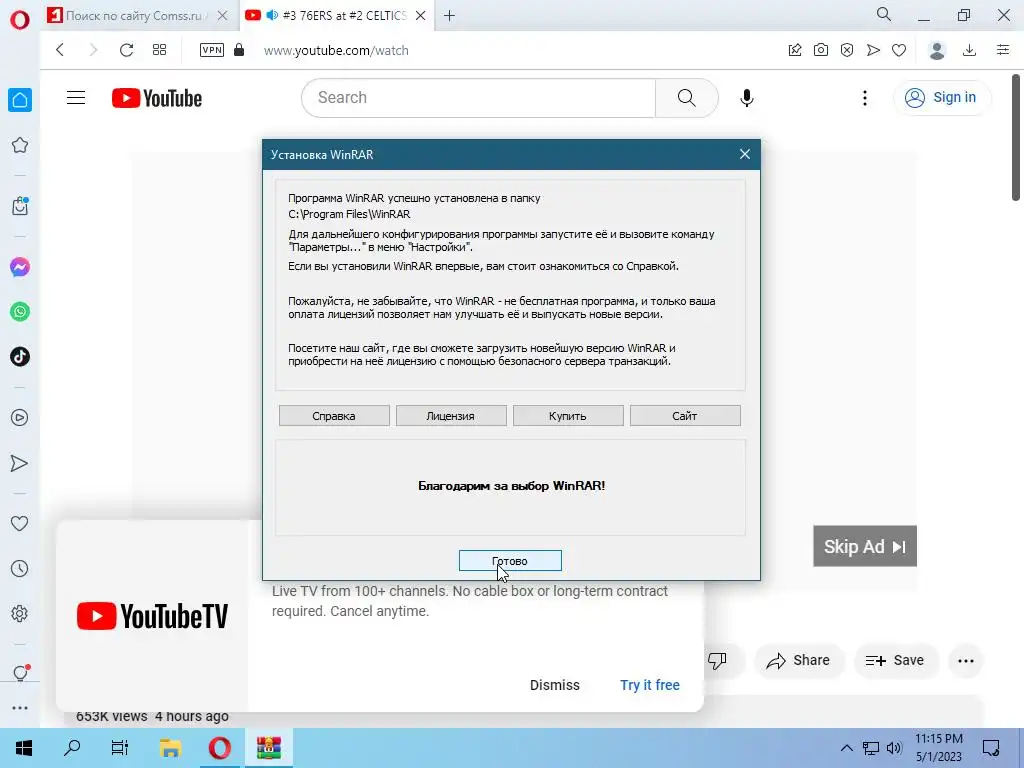Click the page vertical scrollbar
Screen dimensions: 1024x768
pyautogui.click(x=1016, y=139)
